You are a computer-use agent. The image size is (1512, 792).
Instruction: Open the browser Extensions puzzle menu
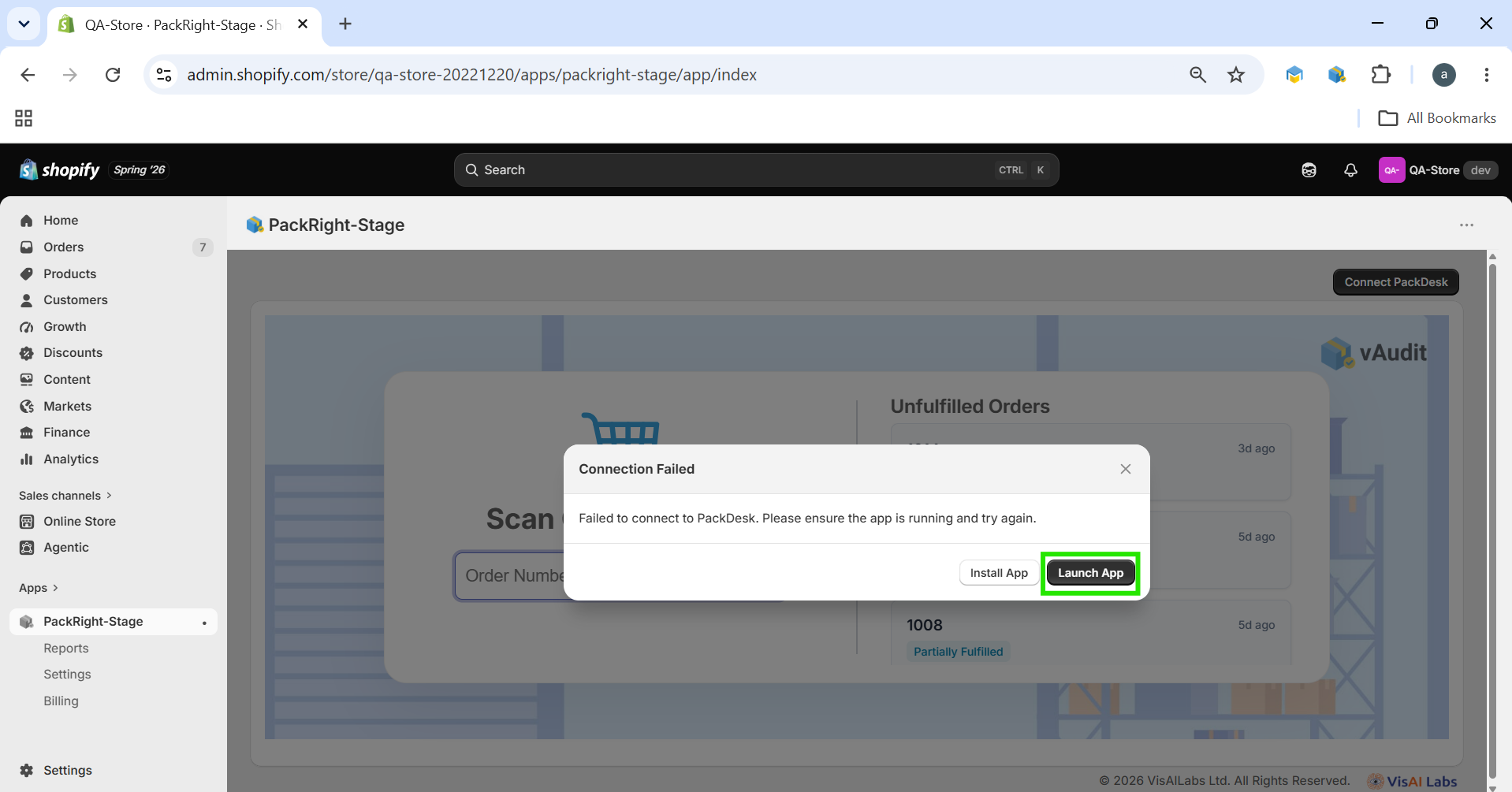point(1381,75)
